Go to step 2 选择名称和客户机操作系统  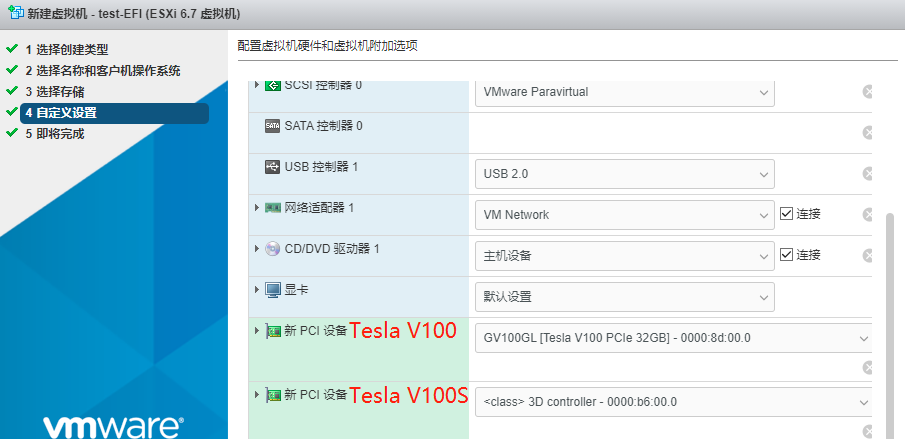(x=103, y=70)
